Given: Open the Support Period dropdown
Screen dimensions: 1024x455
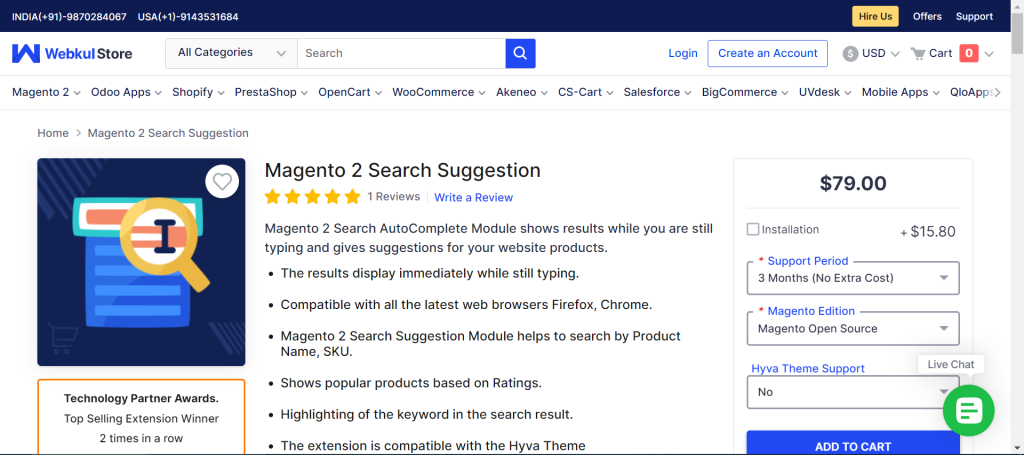Looking at the screenshot, I should click(x=853, y=278).
